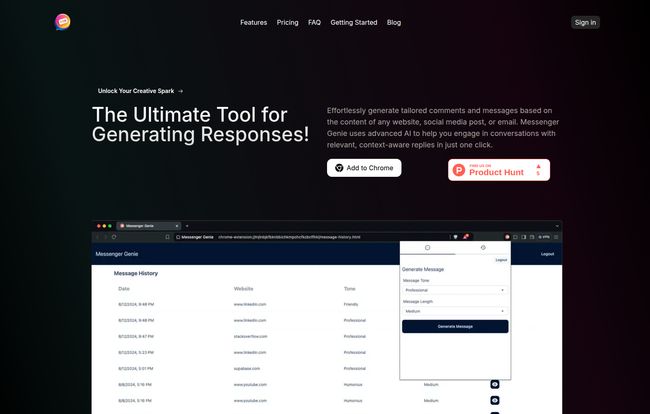This screenshot has width=650, height=414.
Task: Click the Message History heading
Action: (136, 274)
